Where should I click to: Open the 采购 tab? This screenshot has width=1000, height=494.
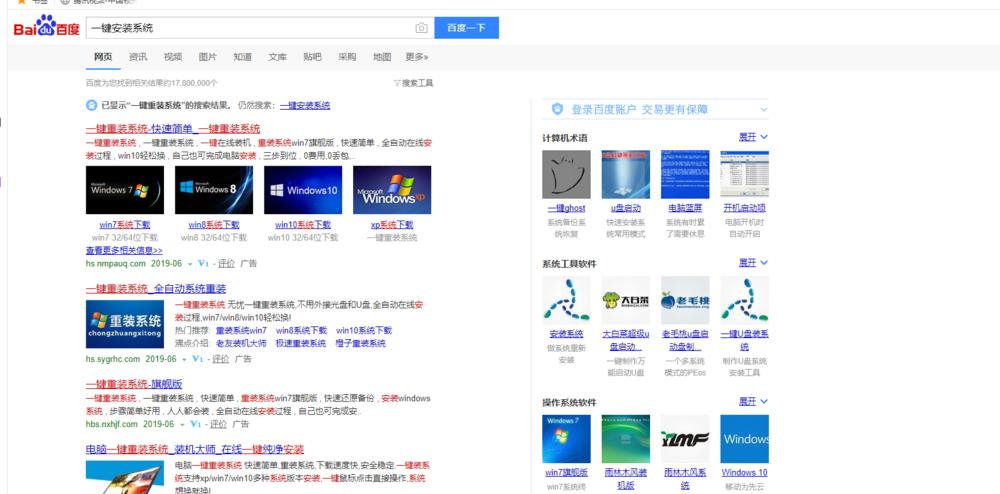[347, 57]
